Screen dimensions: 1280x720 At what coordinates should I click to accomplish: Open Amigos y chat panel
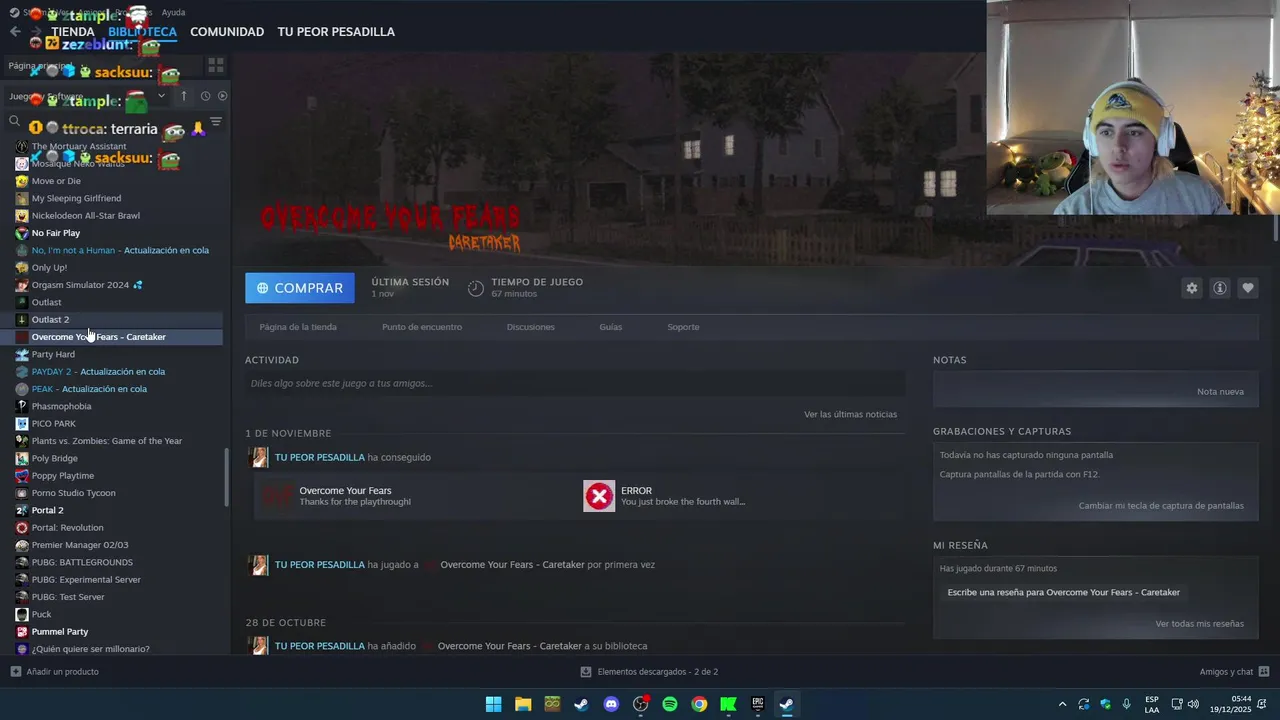pos(1234,672)
